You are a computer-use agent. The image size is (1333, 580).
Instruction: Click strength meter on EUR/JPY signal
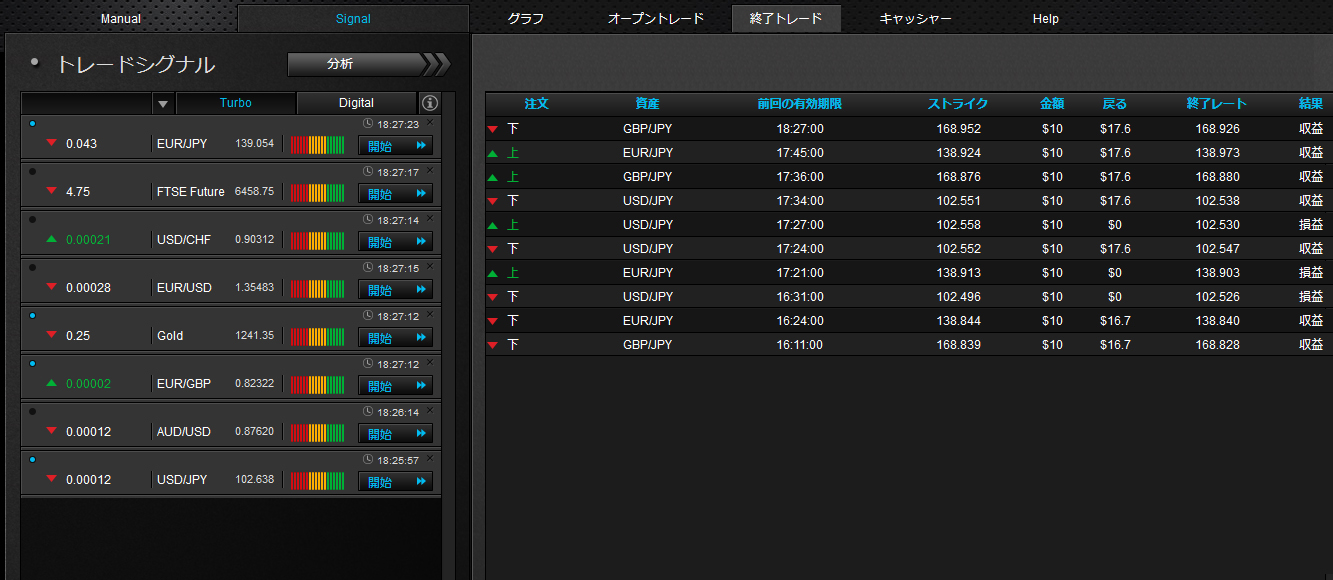pos(317,144)
